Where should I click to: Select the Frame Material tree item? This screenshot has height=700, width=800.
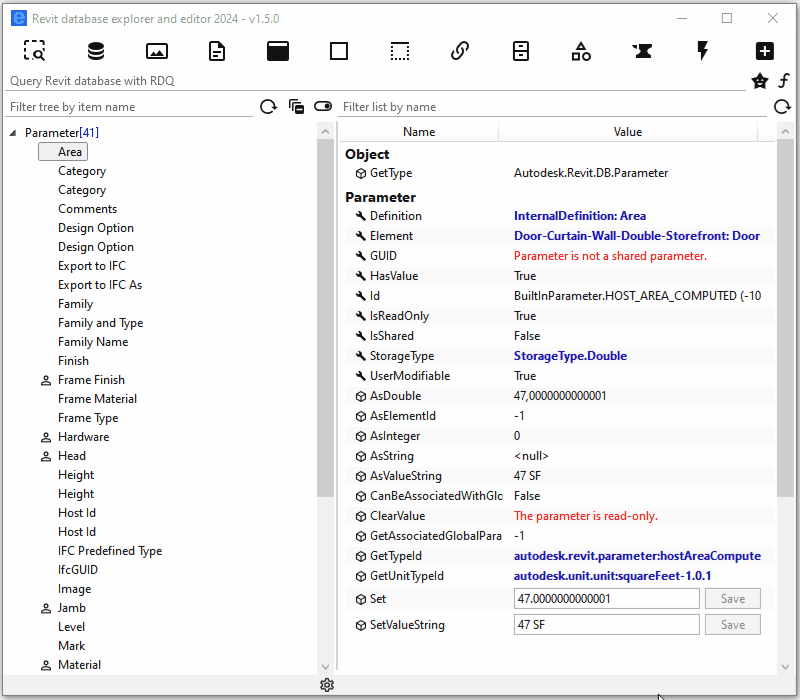[x=97, y=398]
